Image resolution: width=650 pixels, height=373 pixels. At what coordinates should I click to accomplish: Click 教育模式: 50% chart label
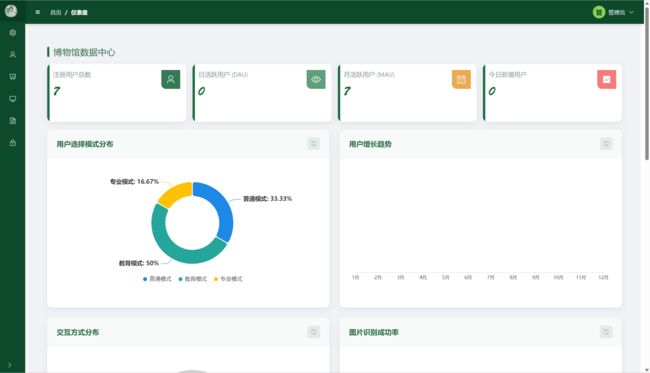tap(139, 263)
